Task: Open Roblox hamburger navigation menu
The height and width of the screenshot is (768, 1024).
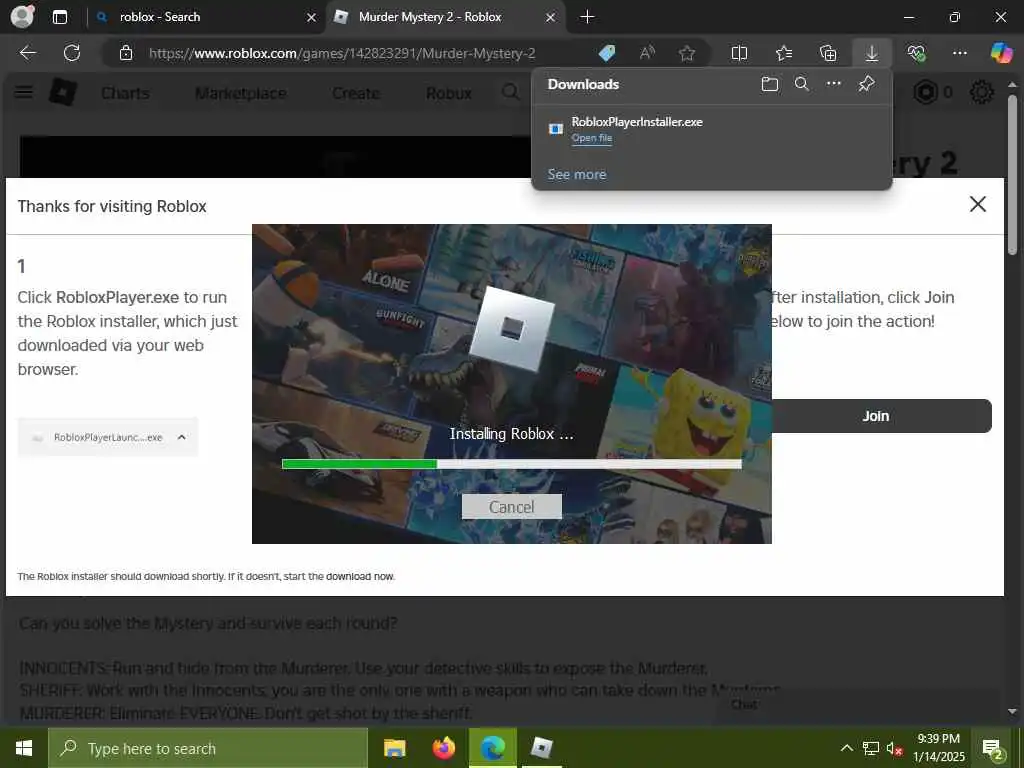Action: click(x=24, y=92)
